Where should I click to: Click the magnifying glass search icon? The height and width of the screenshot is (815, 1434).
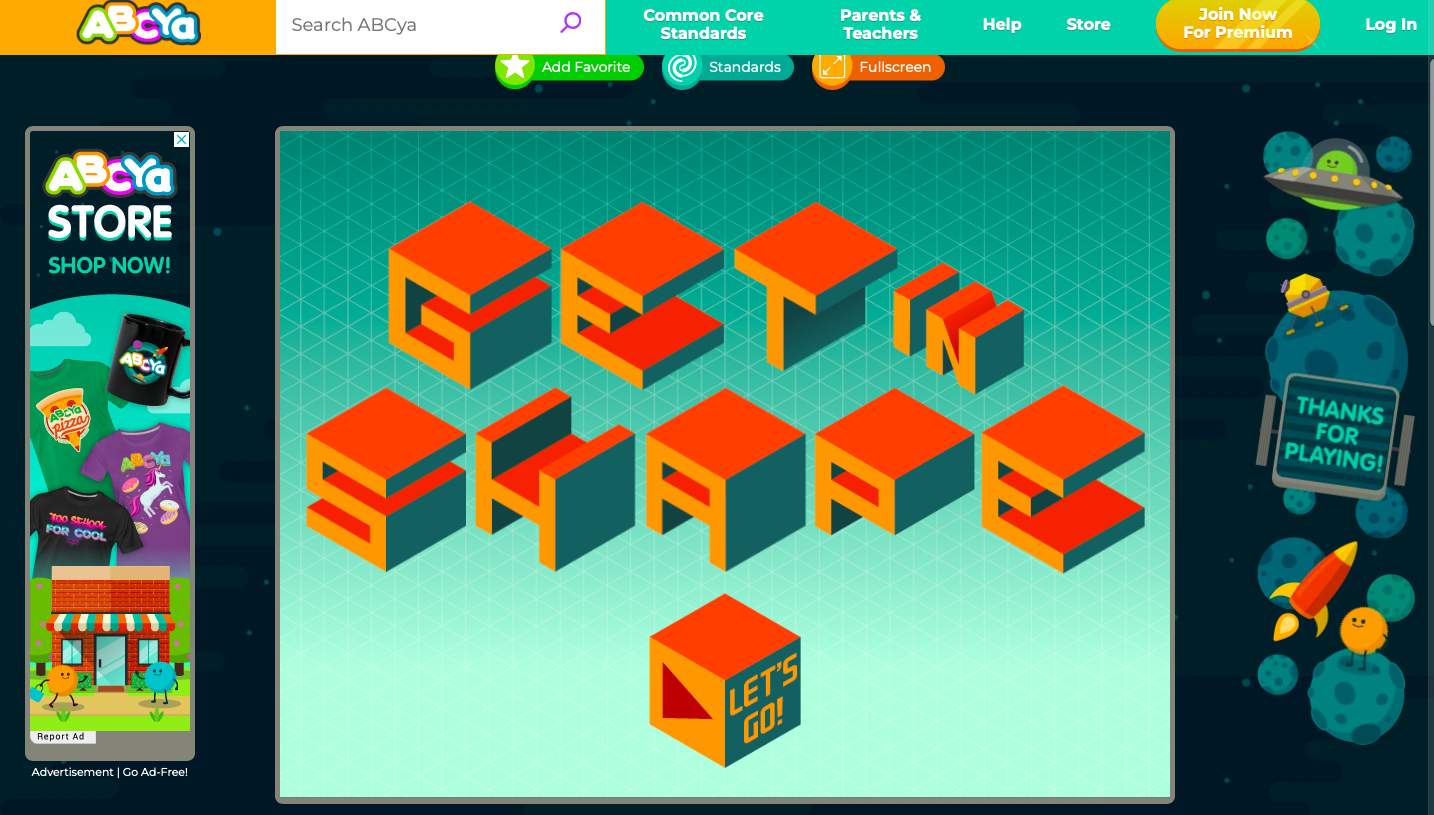coord(570,21)
